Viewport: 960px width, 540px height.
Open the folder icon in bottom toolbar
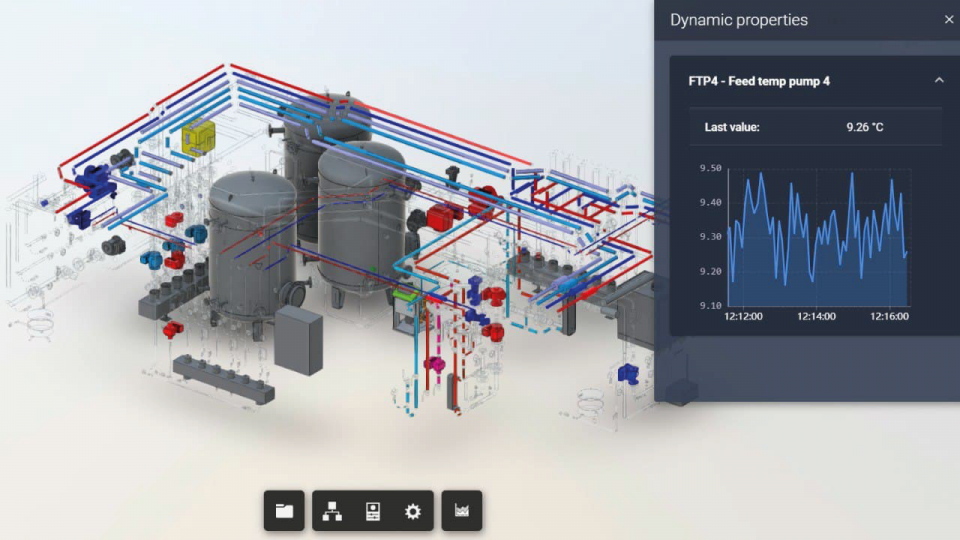point(284,511)
